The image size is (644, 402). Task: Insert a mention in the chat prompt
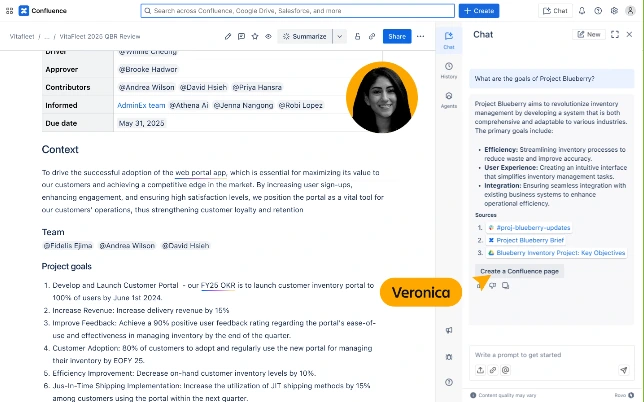506,370
